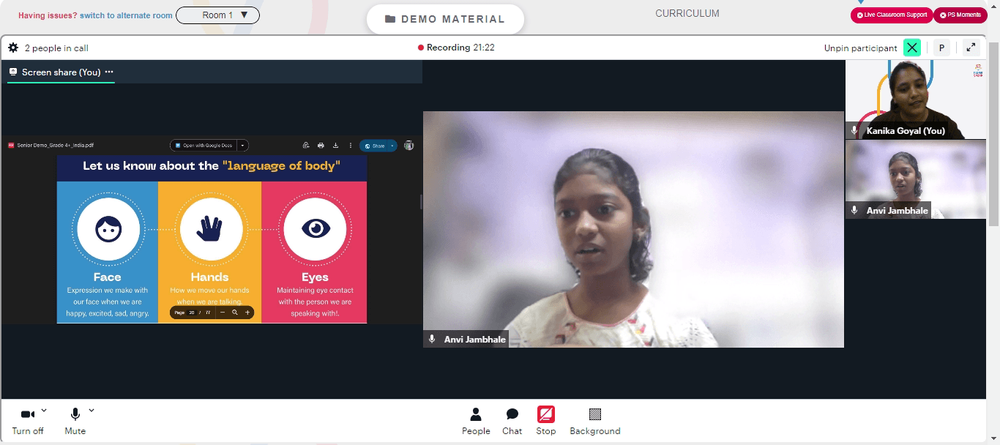Click the page vertical scrollbar
The width and height of the screenshot is (1000, 445).
click(x=994, y=134)
